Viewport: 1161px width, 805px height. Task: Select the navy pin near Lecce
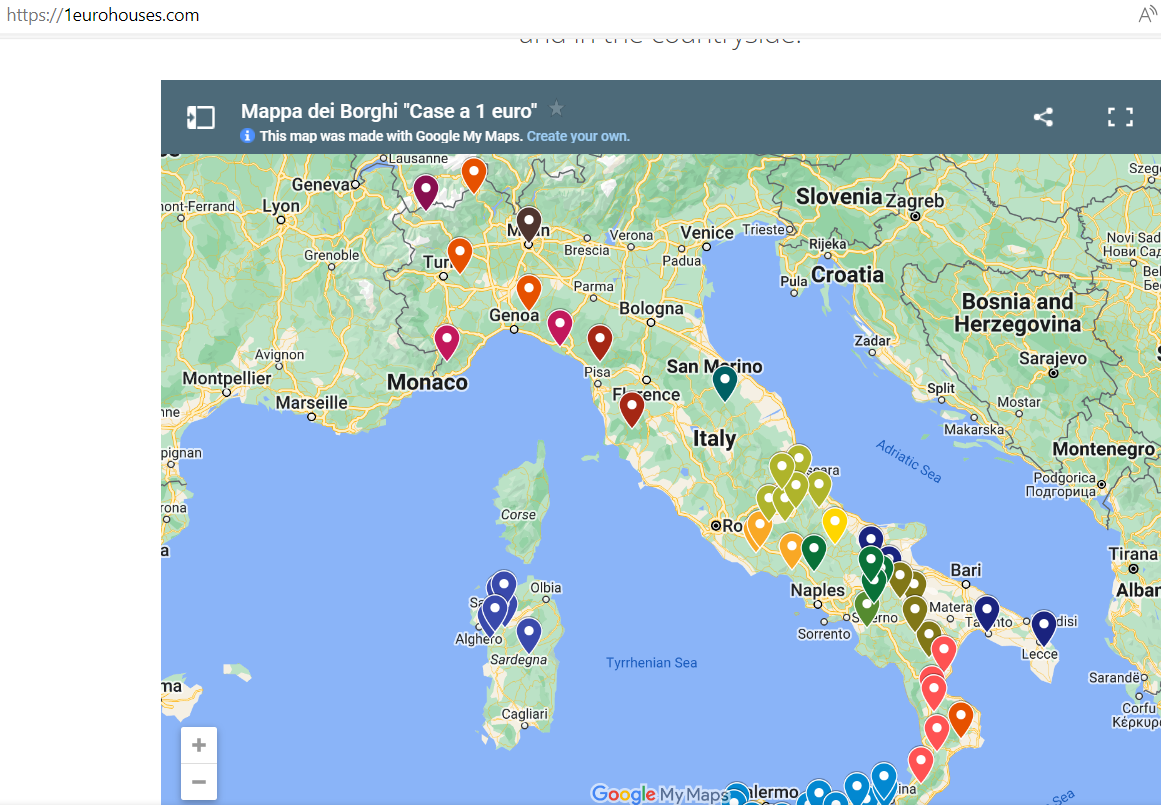(x=1044, y=626)
